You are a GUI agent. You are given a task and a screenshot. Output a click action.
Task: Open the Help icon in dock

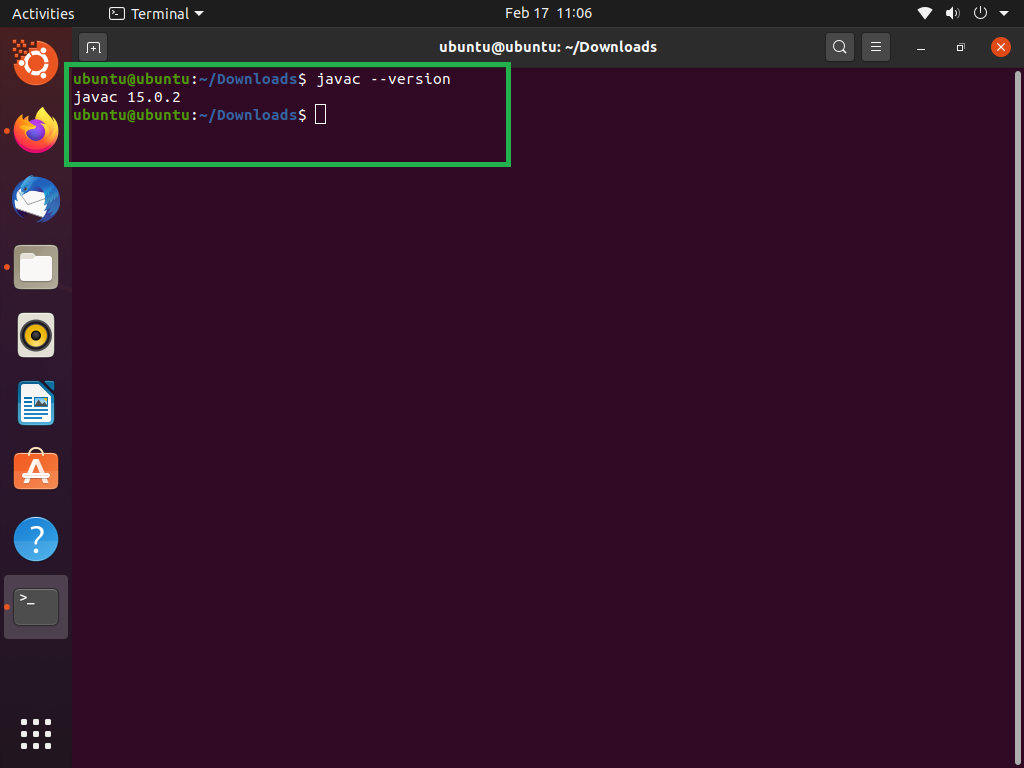36,539
